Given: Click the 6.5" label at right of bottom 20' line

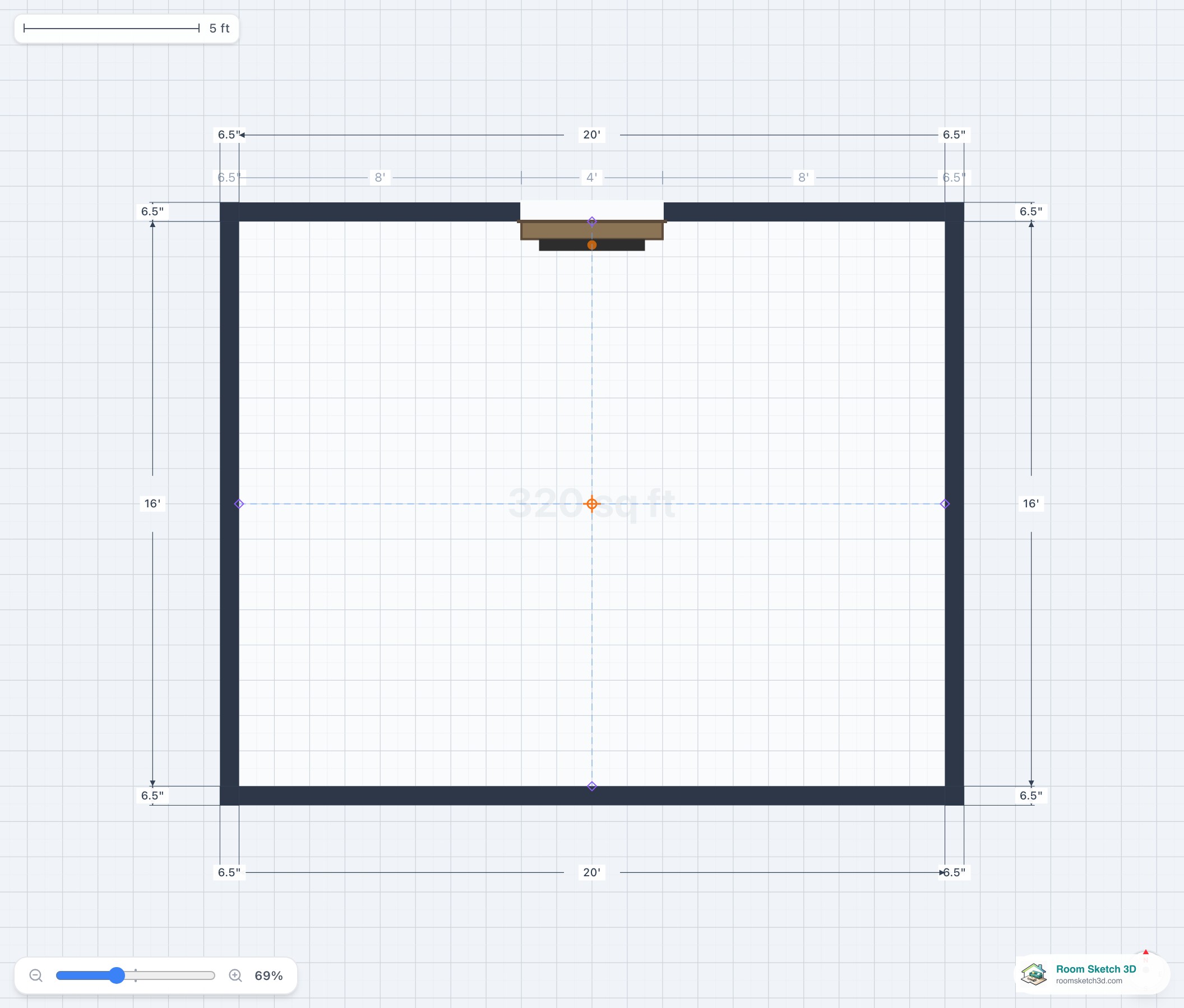Looking at the screenshot, I should (954, 872).
